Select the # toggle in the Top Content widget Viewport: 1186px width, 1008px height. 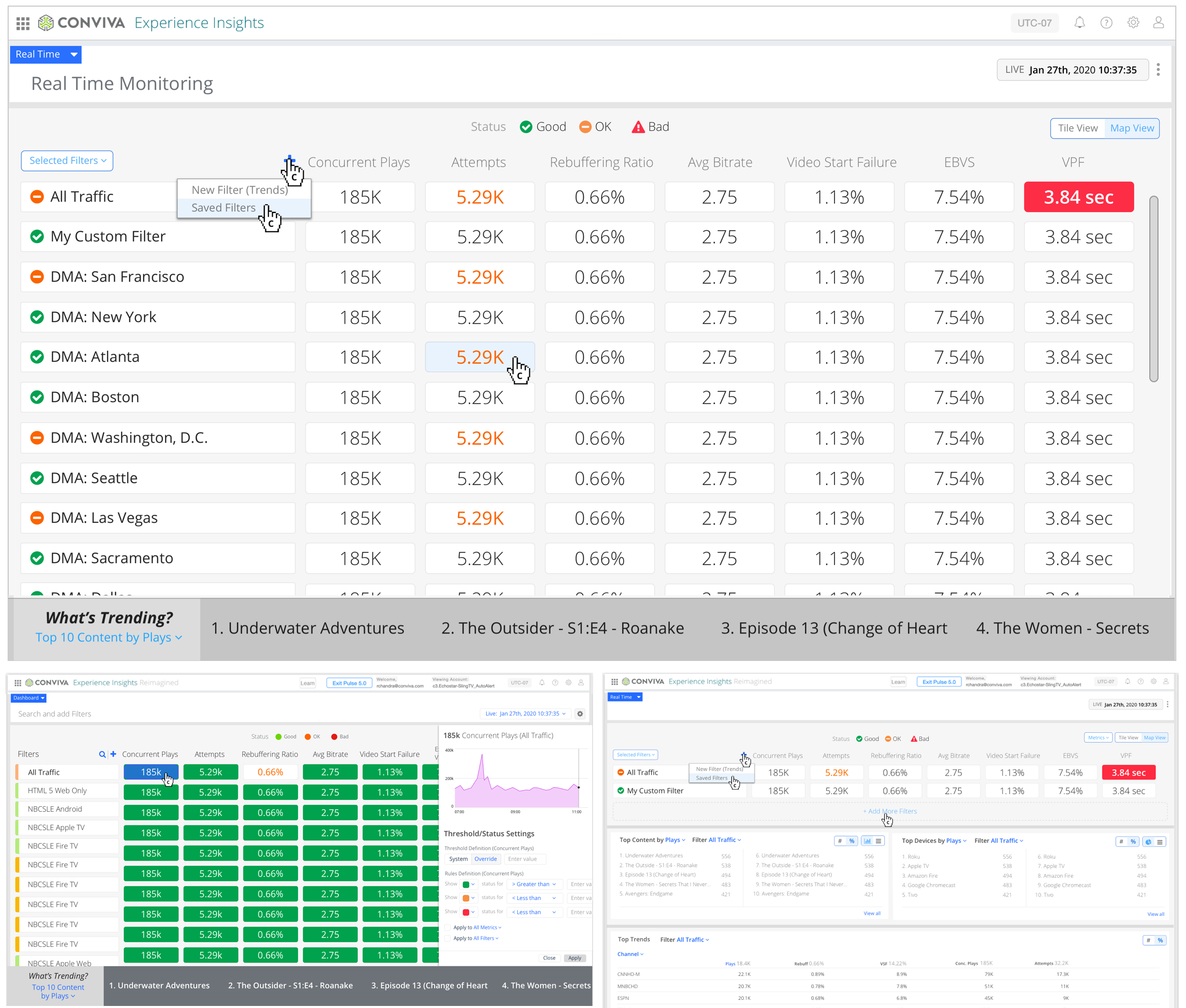[840, 841]
